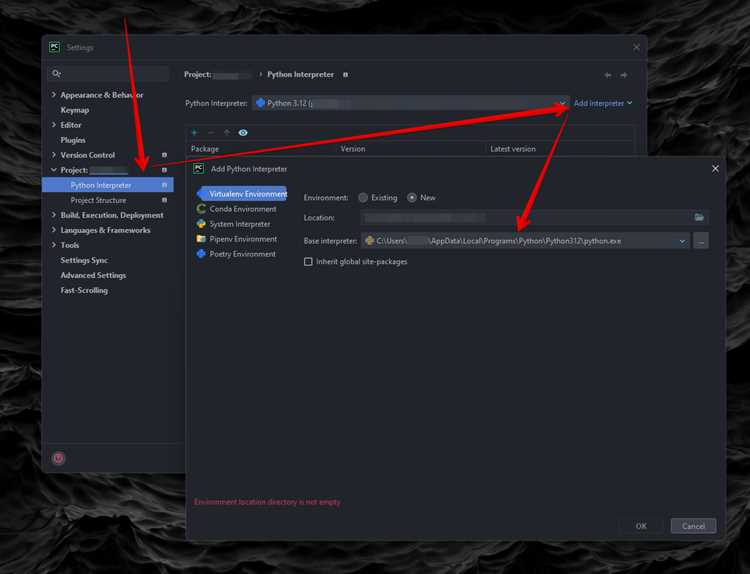Click the Cancel button
Image resolution: width=750 pixels, height=574 pixels.
pyautogui.click(x=693, y=526)
